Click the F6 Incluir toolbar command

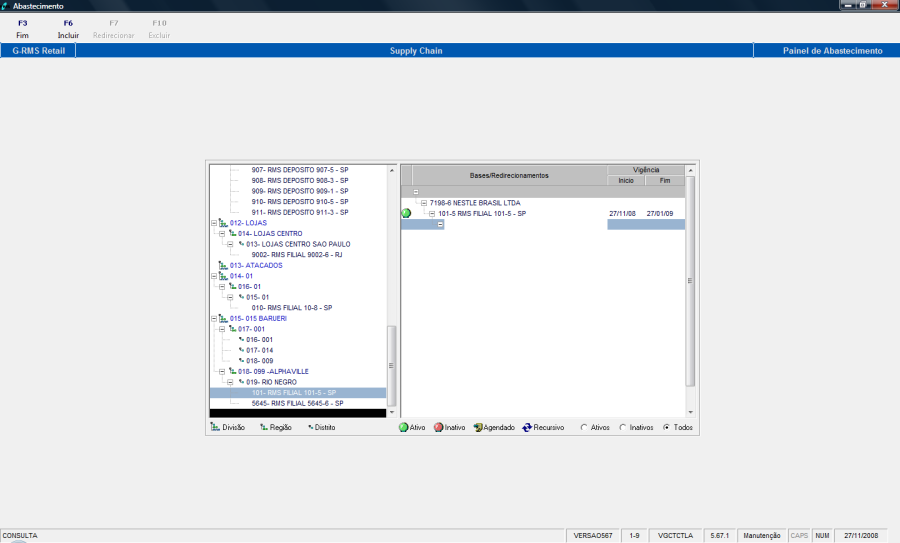68,29
